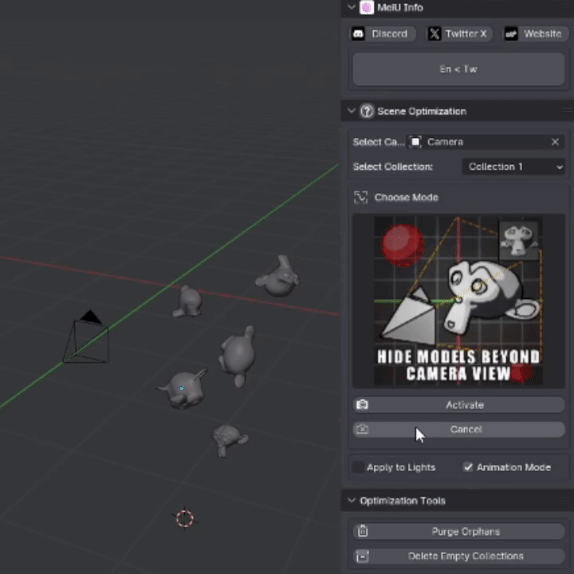The width and height of the screenshot is (574, 574).
Task: Click the trash icon on Purge Orphans
Action: point(362,531)
